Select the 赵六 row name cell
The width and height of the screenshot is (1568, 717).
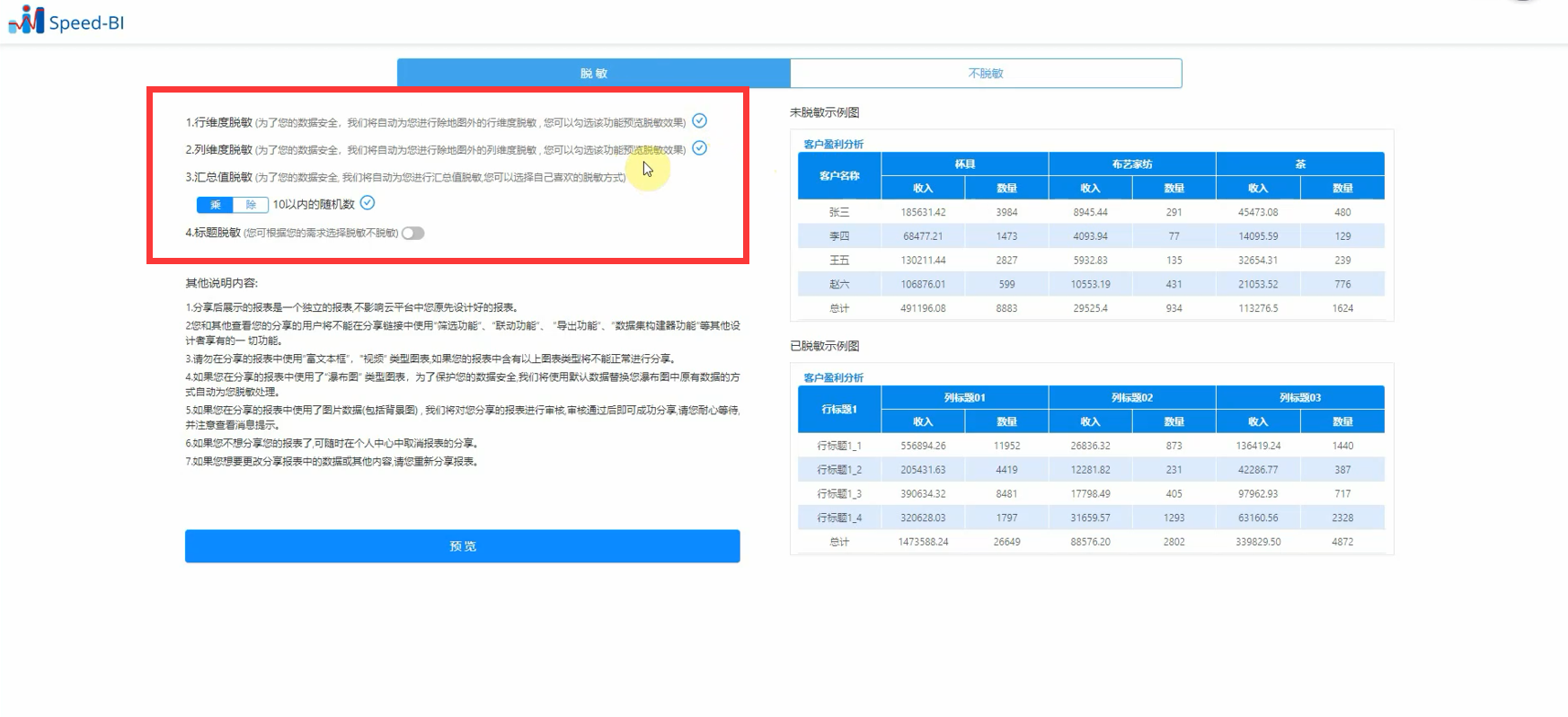point(839,284)
